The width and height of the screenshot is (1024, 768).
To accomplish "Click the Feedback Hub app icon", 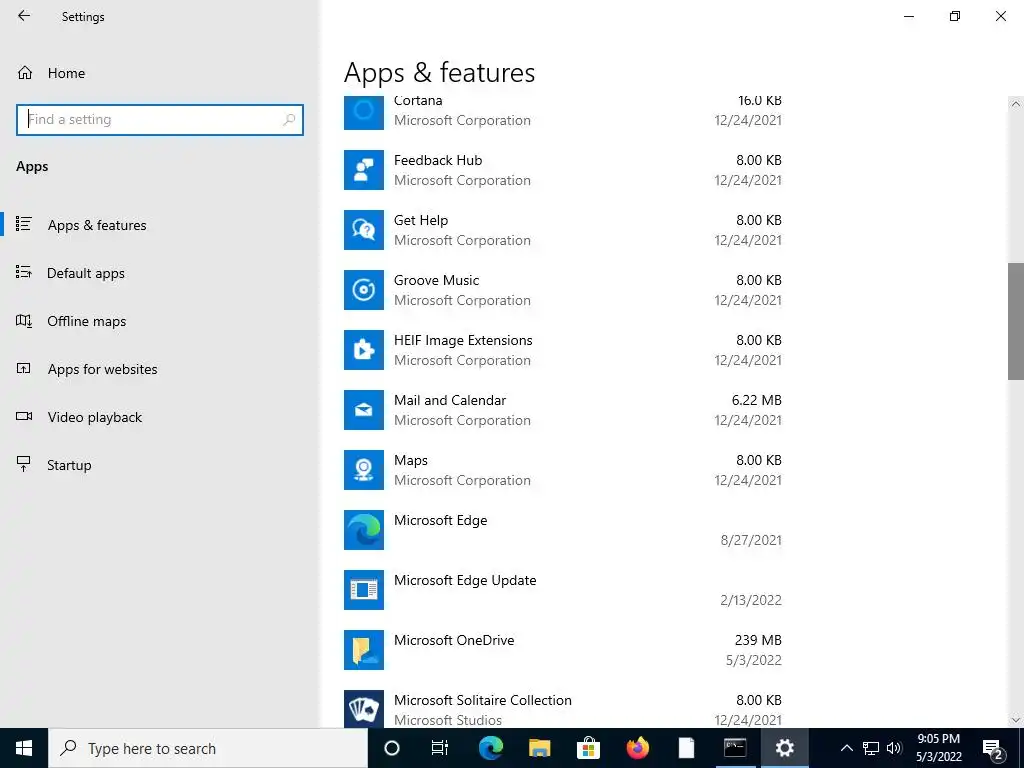I will [x=364, y=170].
